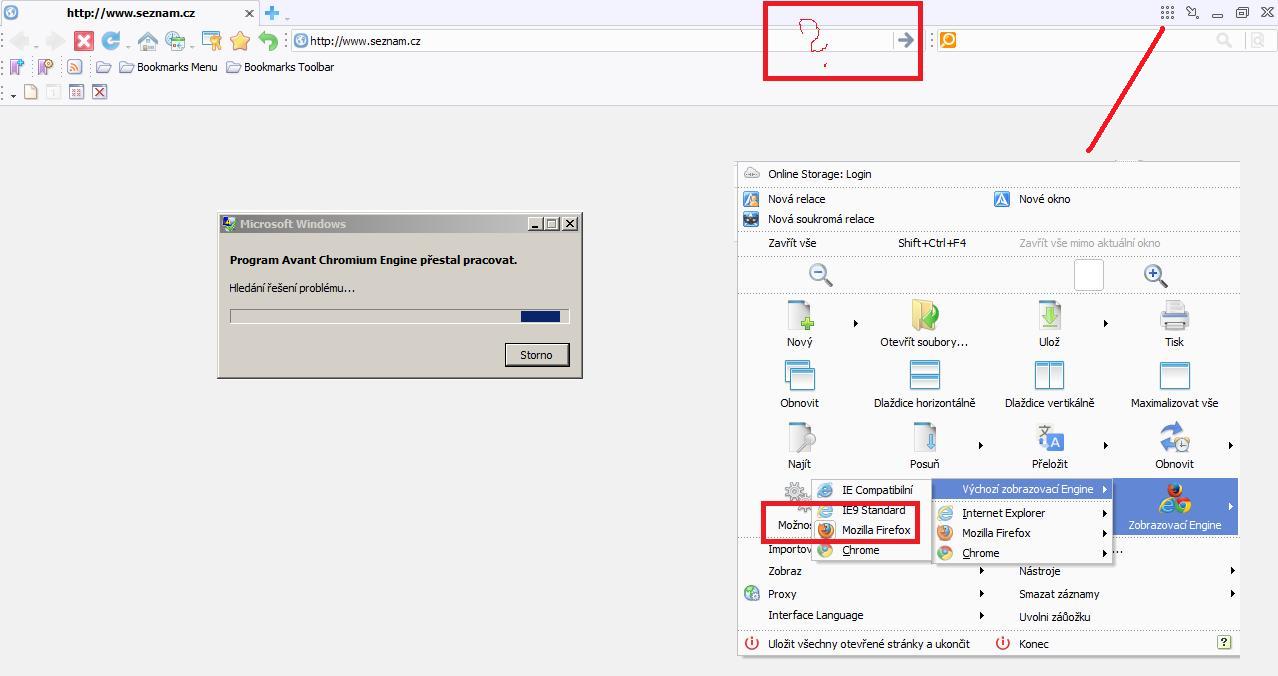Click the empty zoom level box
This screenshot has width=1278, height=676.
pyautogui.click(x=1089, y=275)
